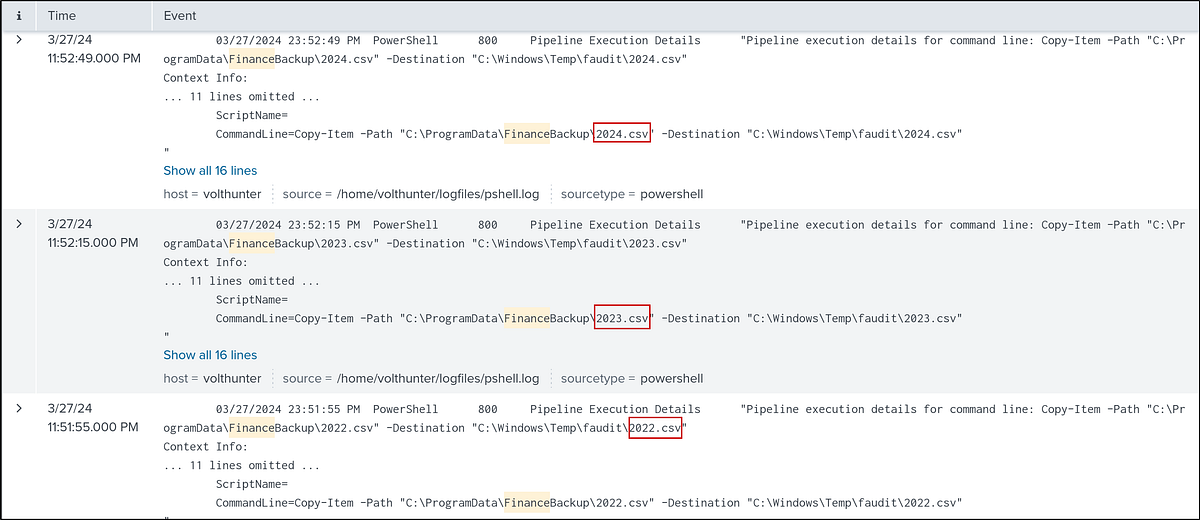Select the Event column header
1200x520 pixels.
(180, 16)
